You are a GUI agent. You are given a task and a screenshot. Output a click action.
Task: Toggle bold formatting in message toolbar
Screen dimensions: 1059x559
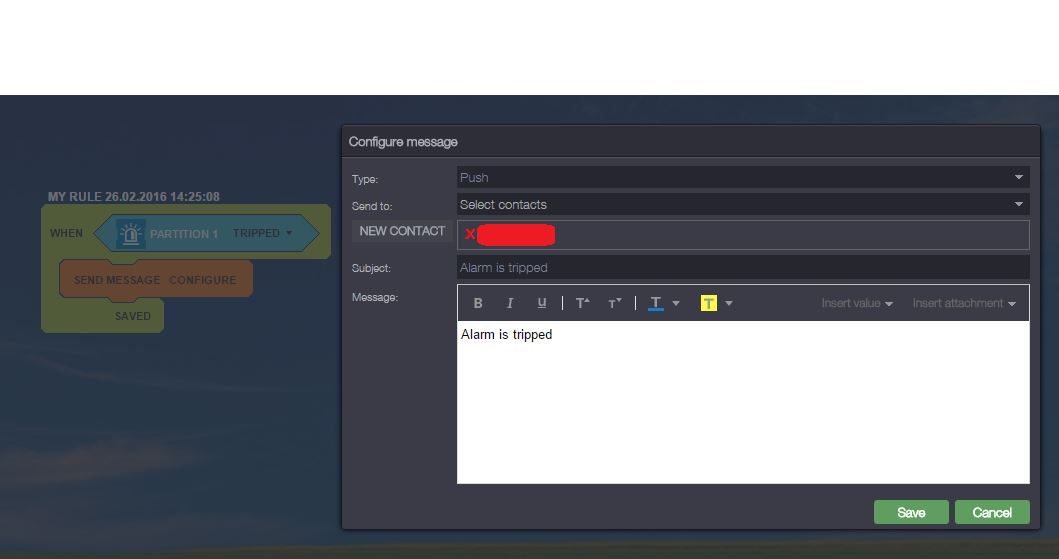click(x=478, y=303)
